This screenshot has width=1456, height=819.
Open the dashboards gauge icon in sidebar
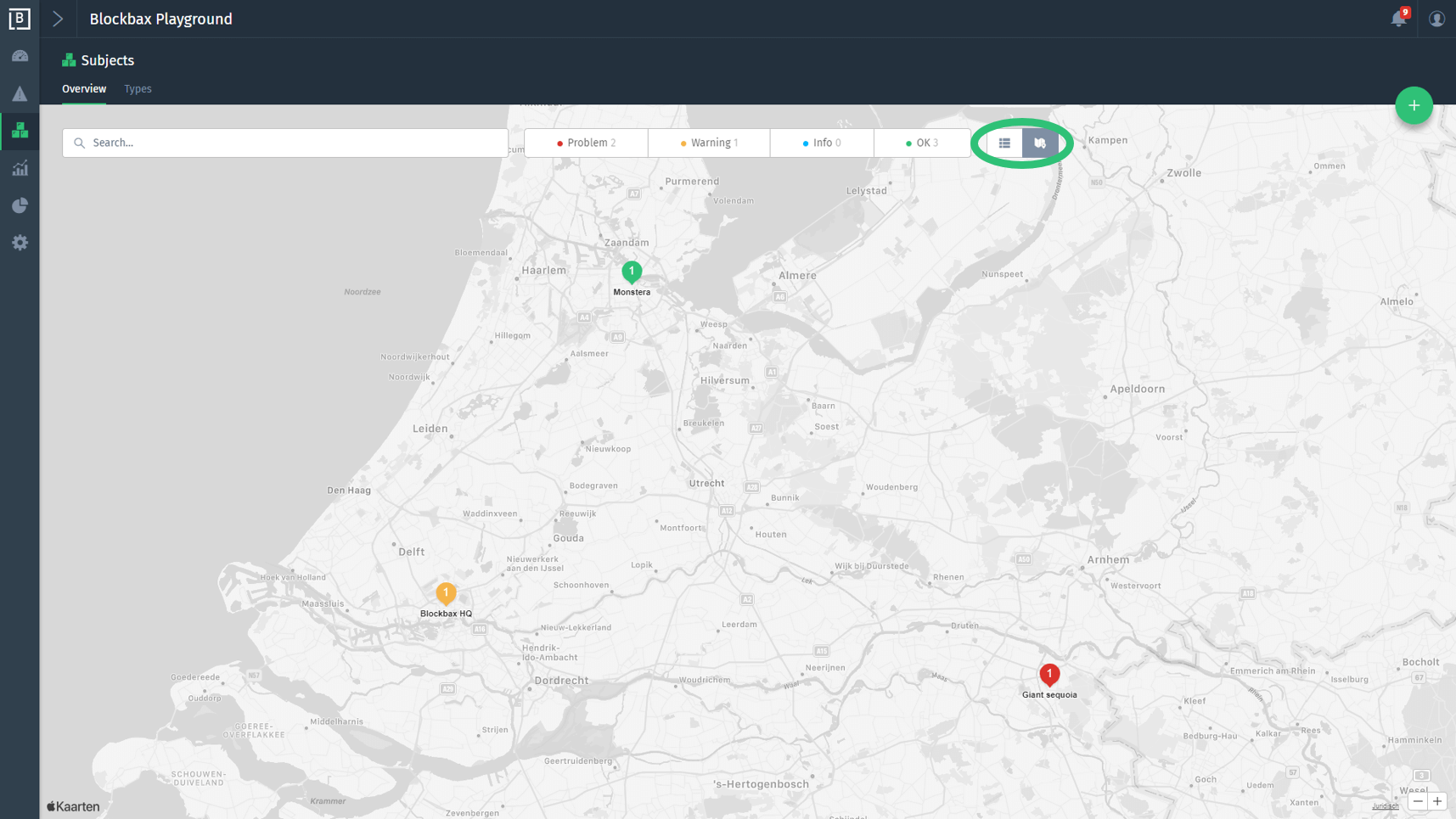(20, 56)
